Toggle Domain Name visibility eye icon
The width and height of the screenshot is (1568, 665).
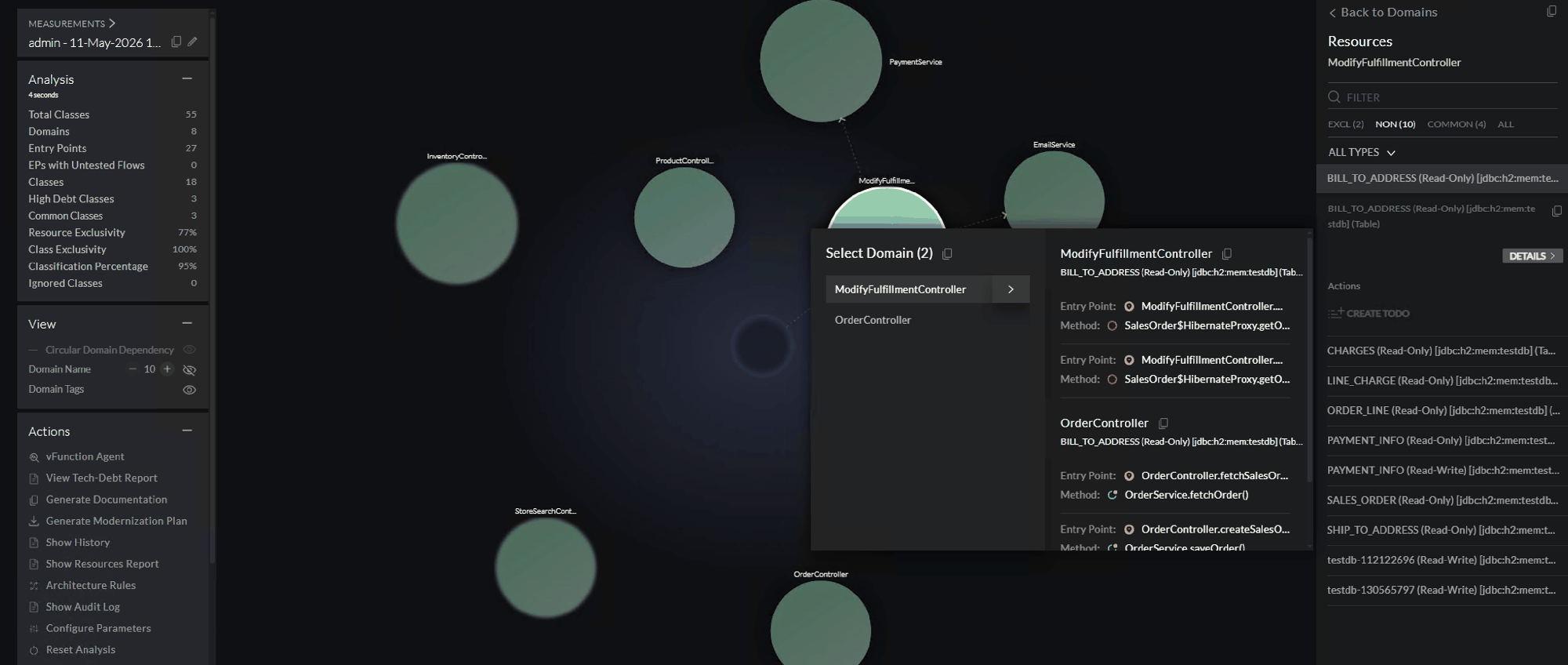(x=189, y=369)
